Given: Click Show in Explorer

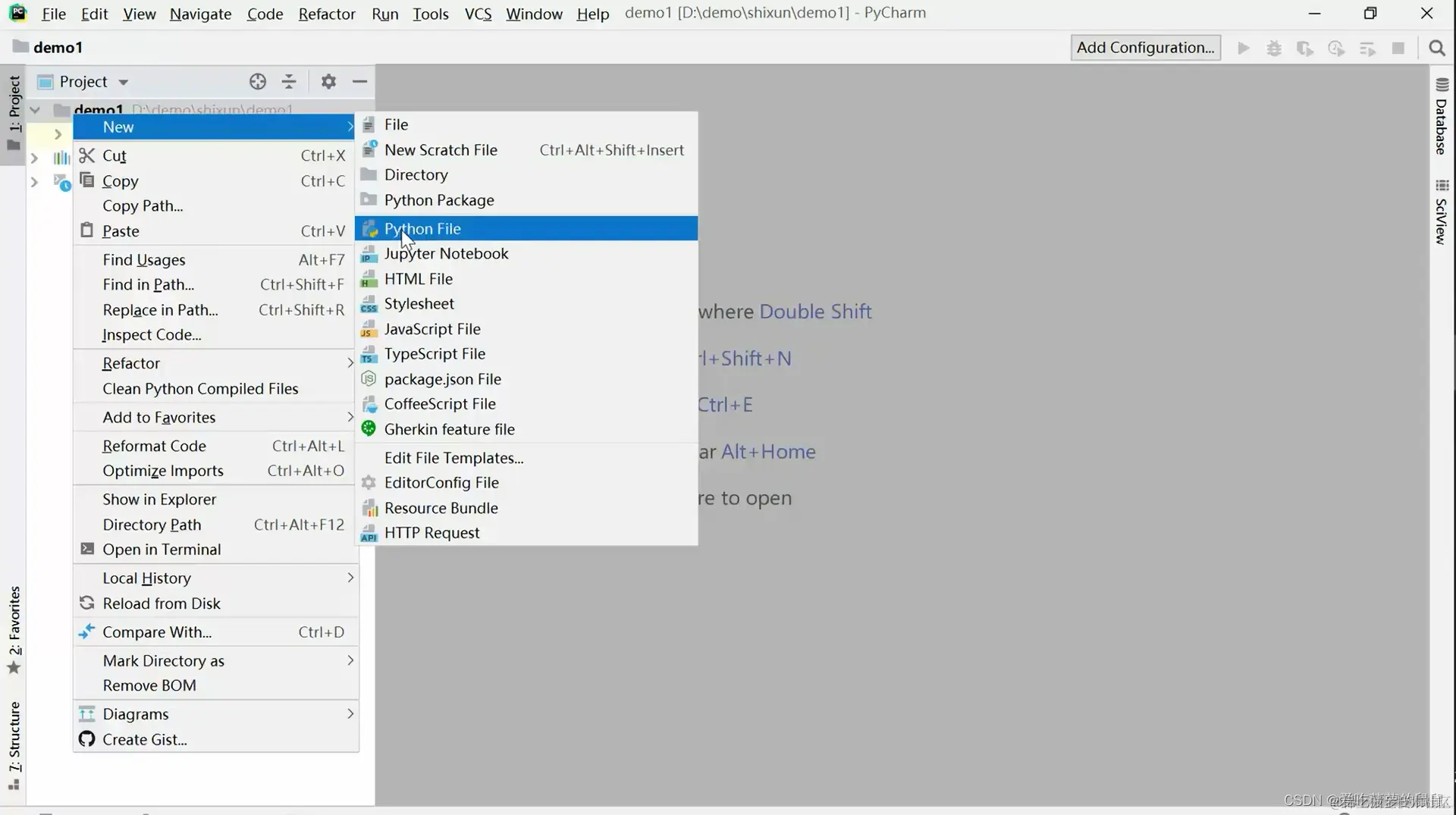Looking at the screenshot, I should pos(215,500).
